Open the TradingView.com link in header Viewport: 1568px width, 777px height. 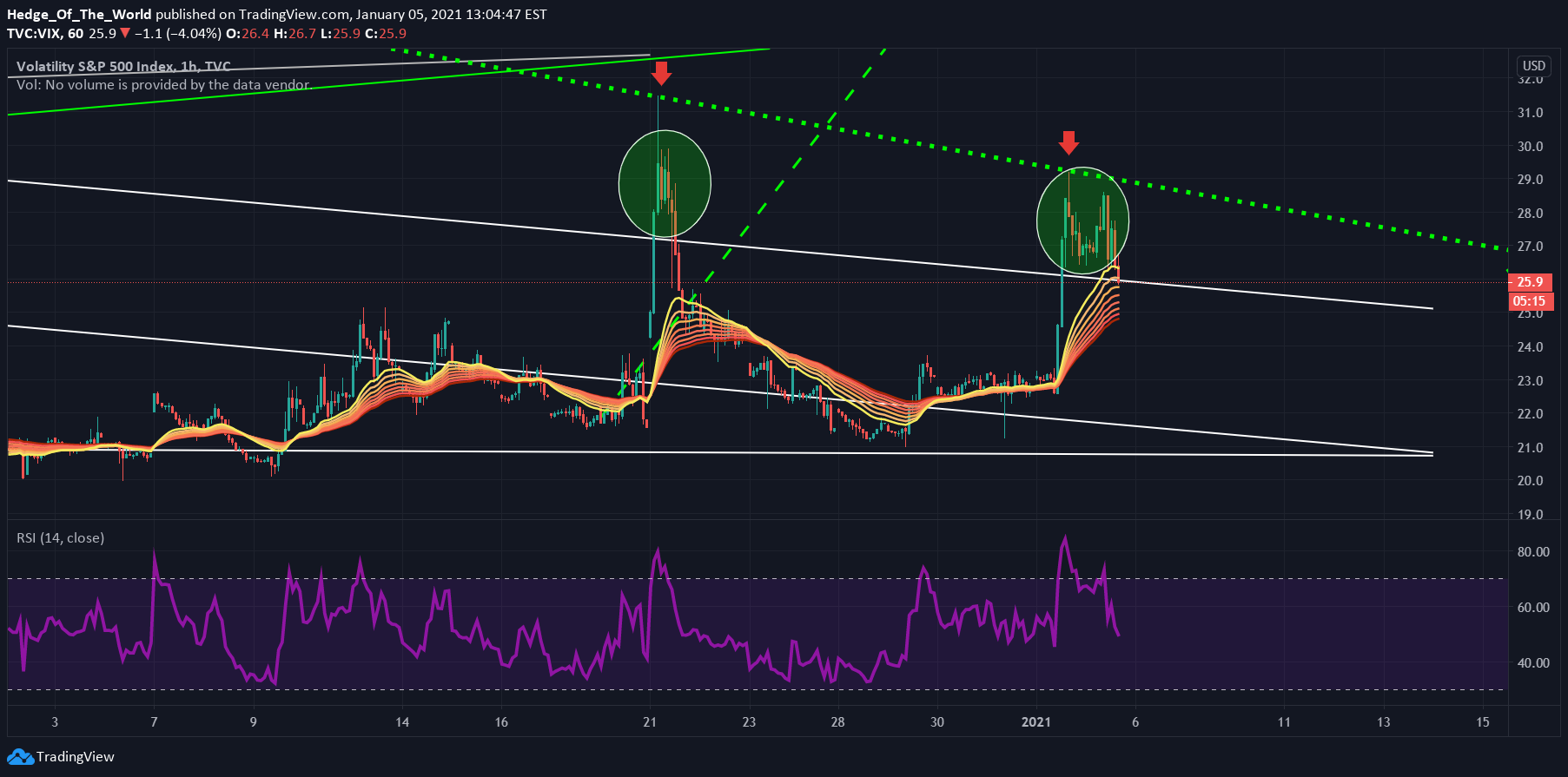click(294, 15)
